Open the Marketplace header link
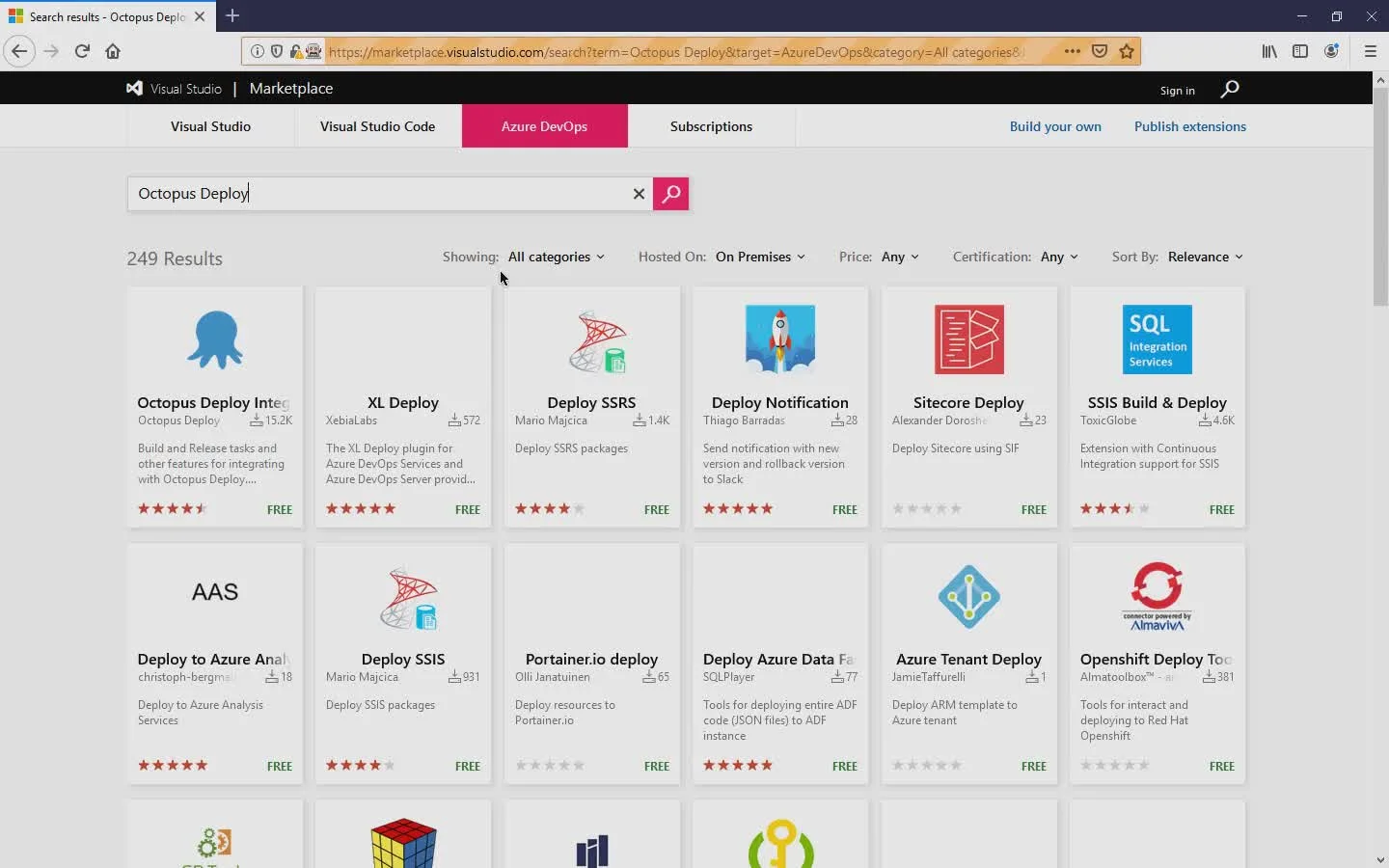Viewport: 1389px width, 868px height. click(x=291, y=88)
